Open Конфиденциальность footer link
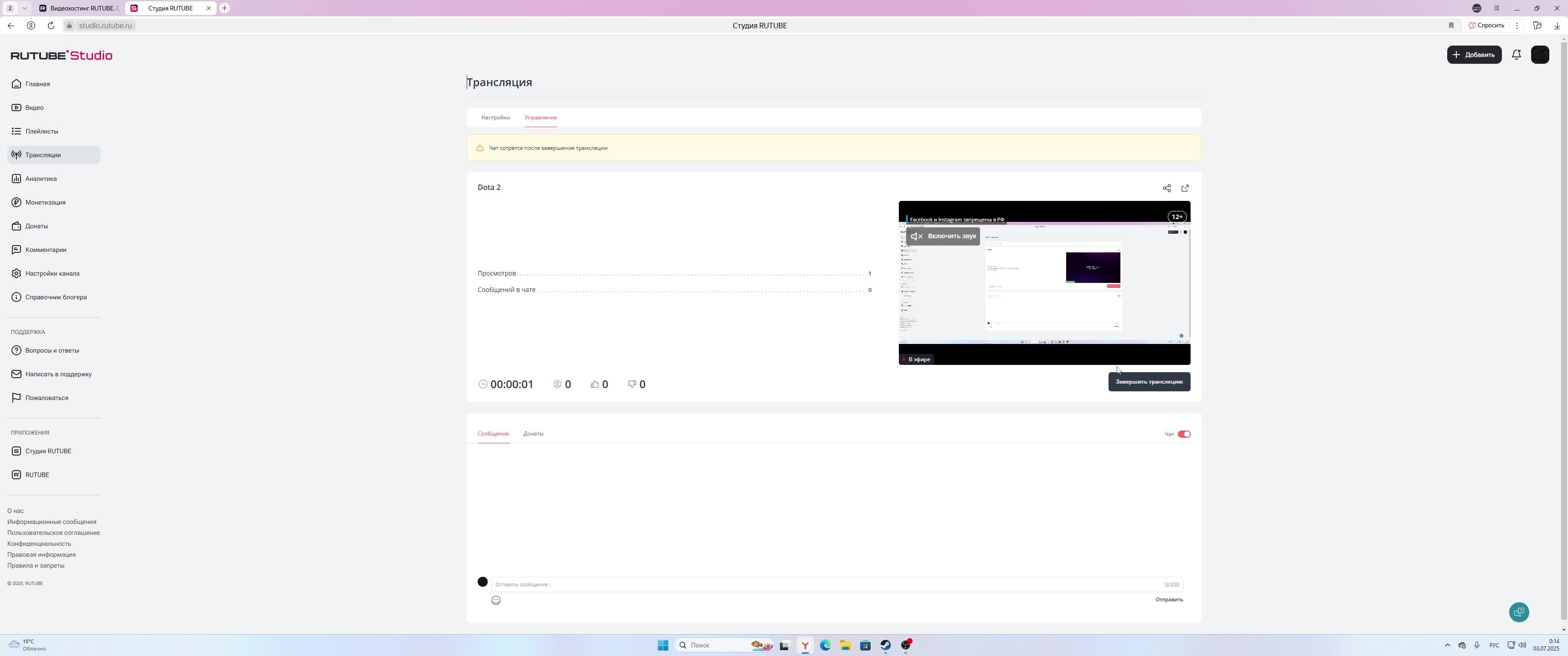 coord(39,544)
